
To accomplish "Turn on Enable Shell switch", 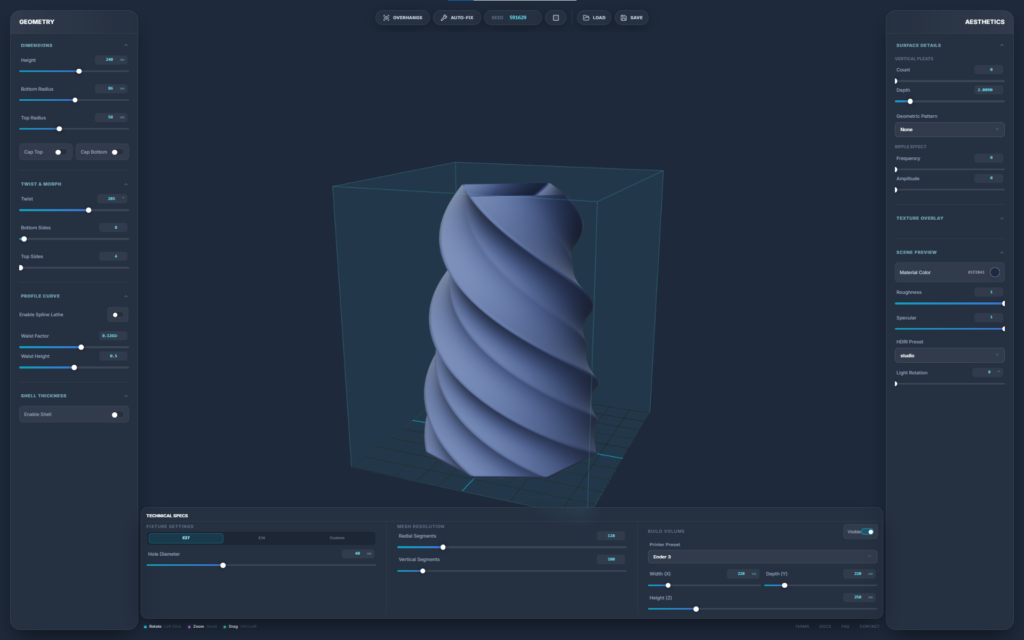I will coord(116,414).
